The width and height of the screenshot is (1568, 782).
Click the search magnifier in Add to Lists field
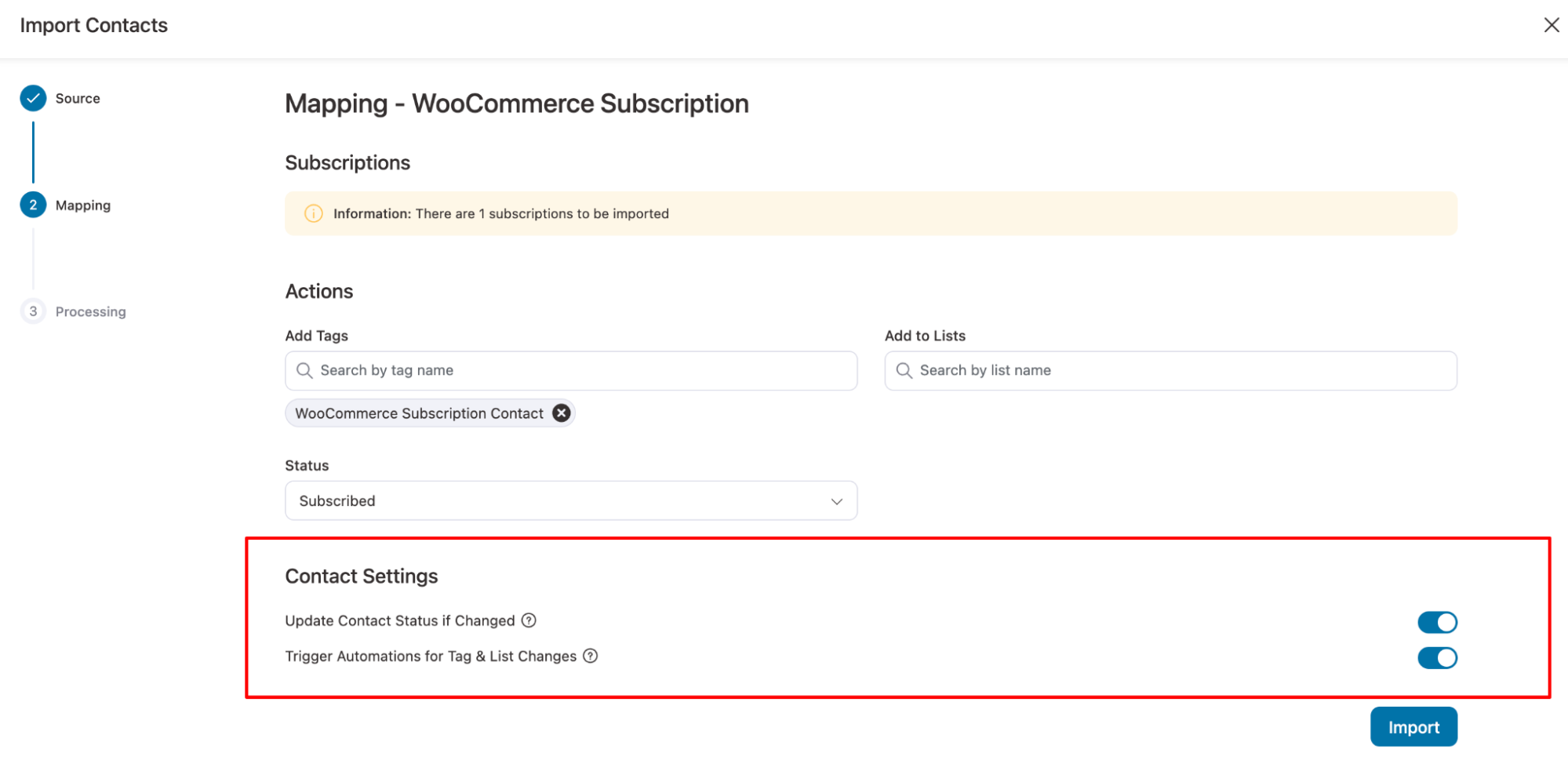[x=904, y=369]
